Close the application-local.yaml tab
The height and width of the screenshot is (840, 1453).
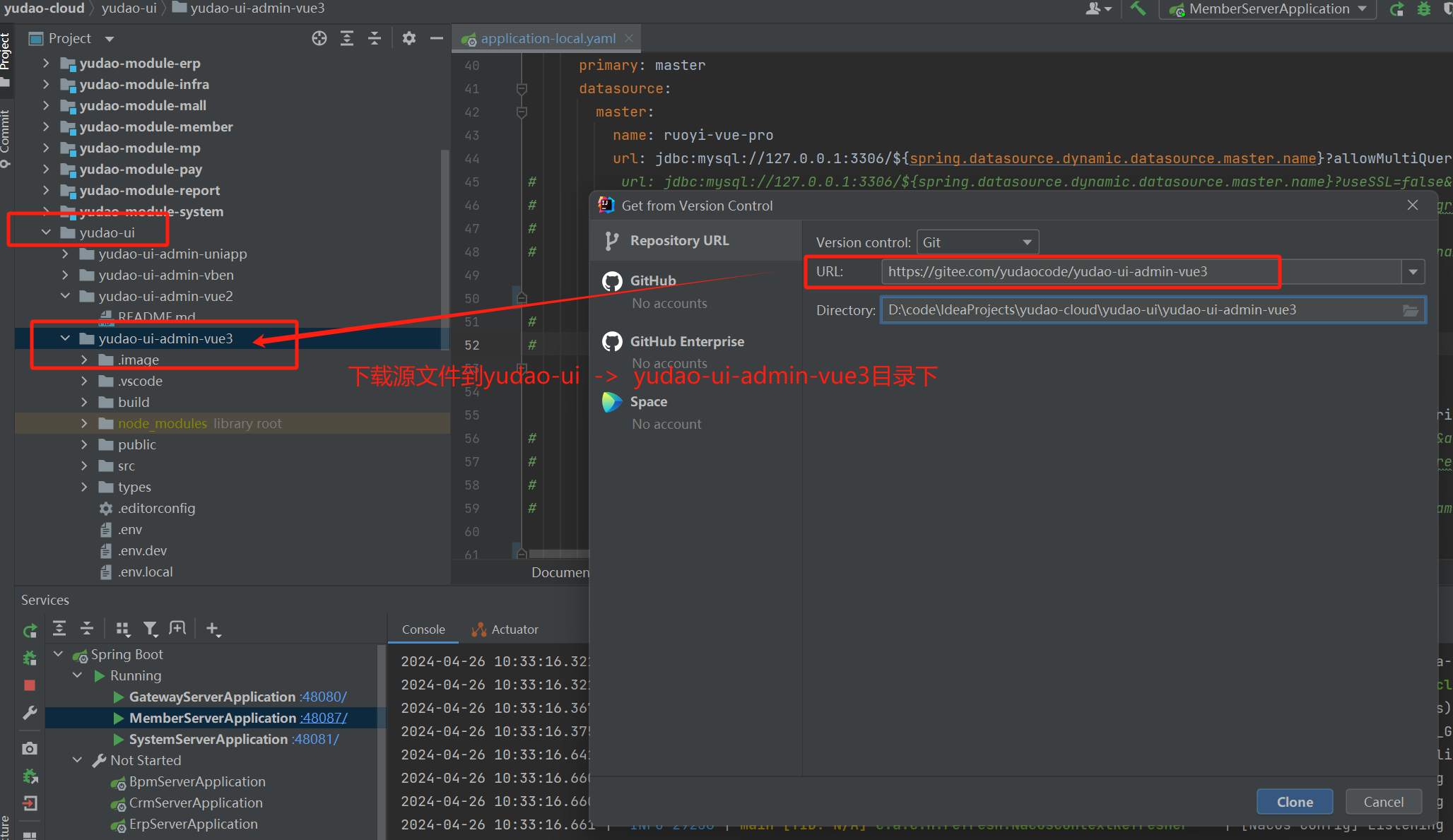[x=629, y=38]
